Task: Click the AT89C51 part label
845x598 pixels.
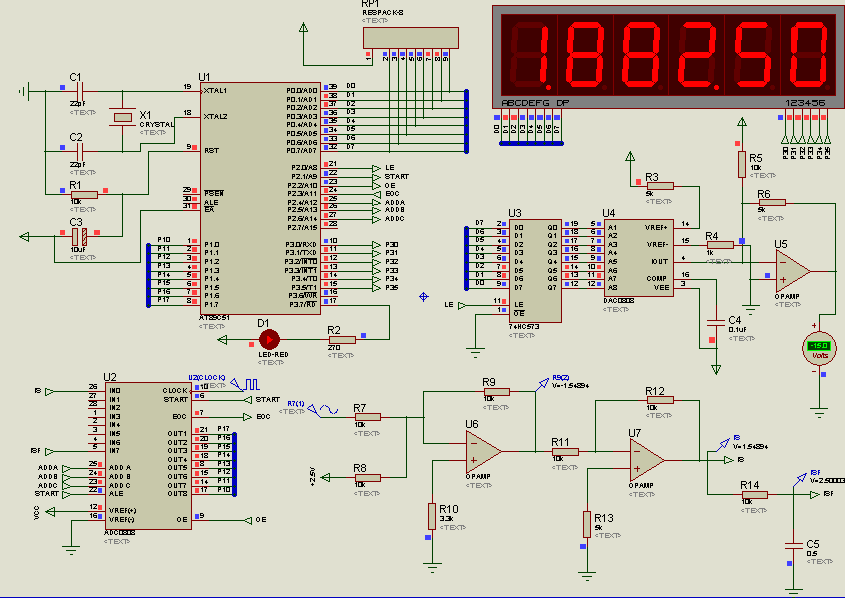Action: [x=214, y=318]
